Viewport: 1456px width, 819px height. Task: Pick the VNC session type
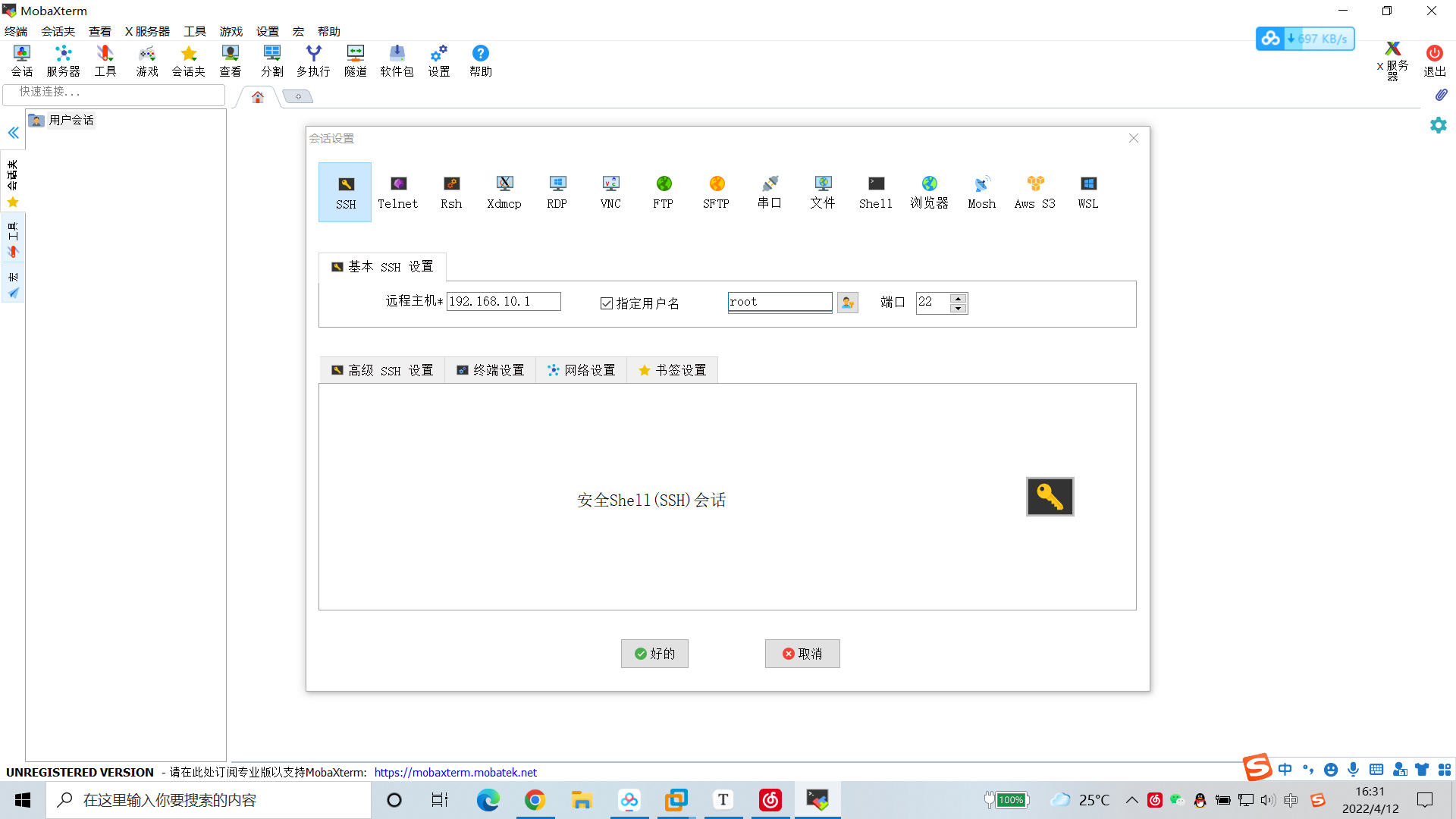pos(610,192)
